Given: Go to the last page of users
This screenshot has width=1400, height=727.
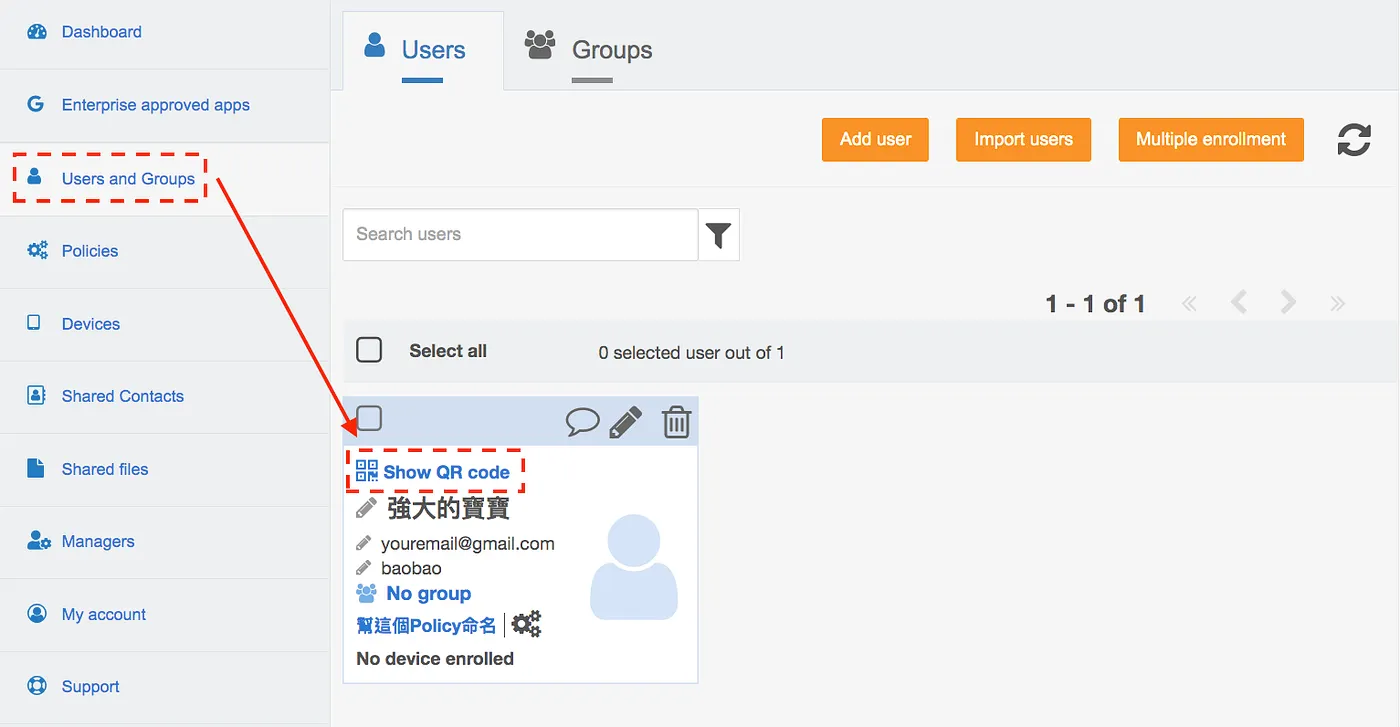Looking at the screenshot, I should coord(1338,303).
